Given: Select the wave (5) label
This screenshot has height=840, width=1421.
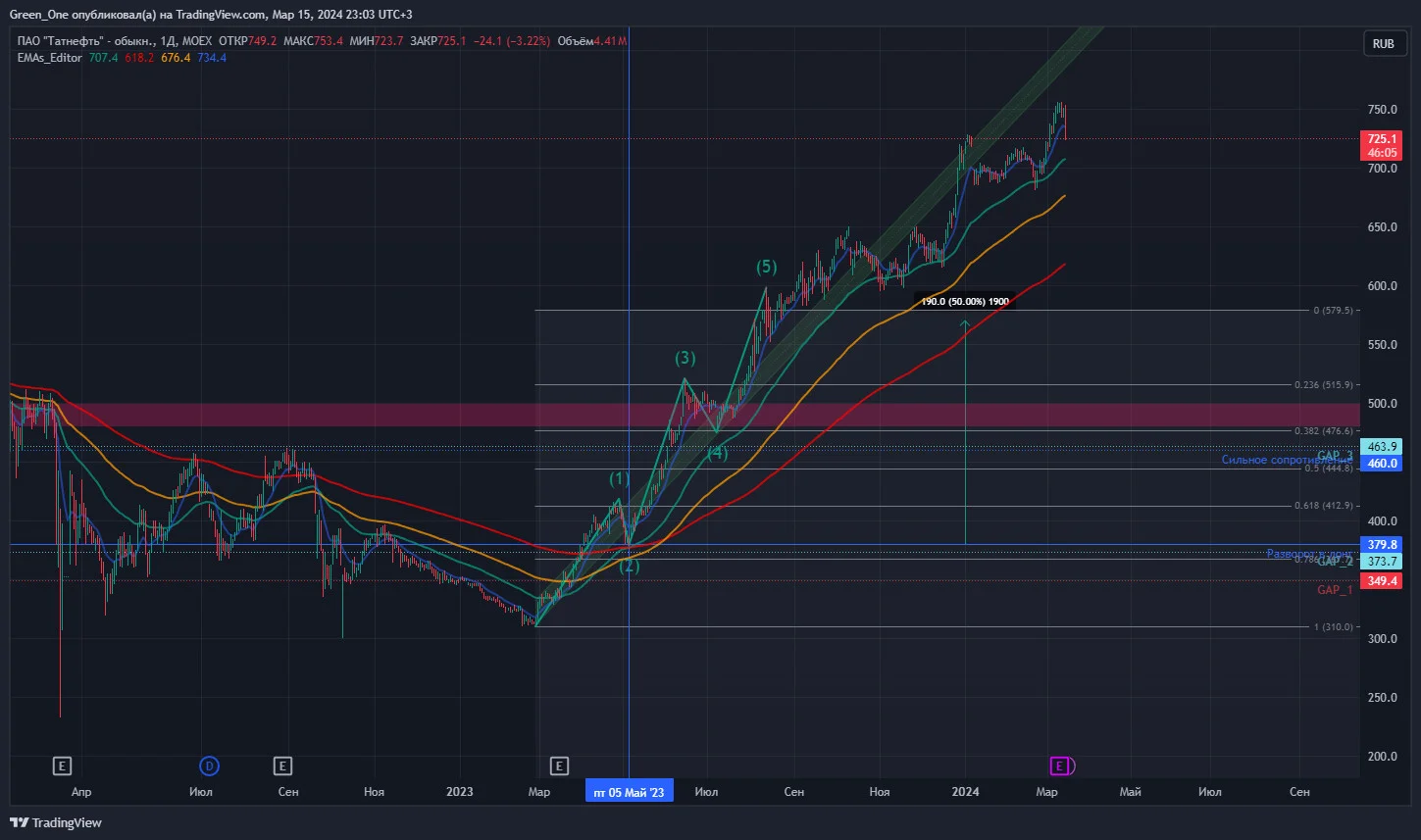Looking at the screenshot, I should [x=766, y=267].
